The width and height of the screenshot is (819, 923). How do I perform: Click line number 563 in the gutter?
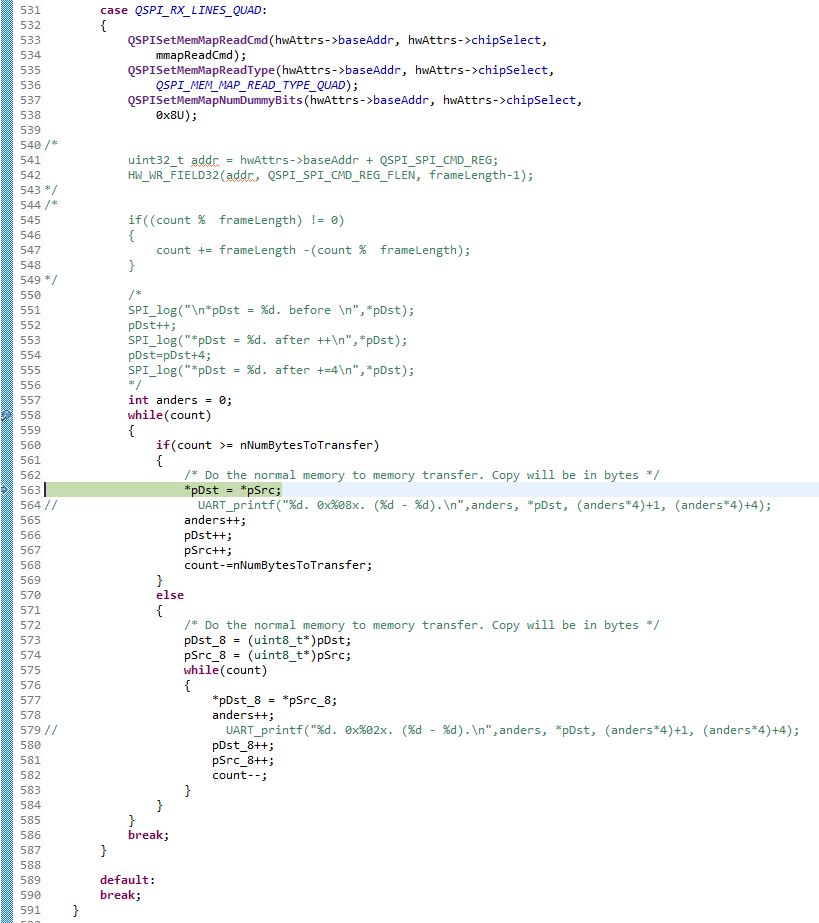[x=30, y=490]
